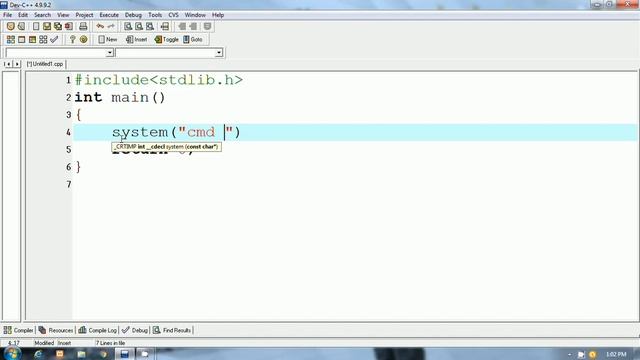The image size is (640, 360).
Task: Click the Print toolbar icon
Action: click(83, 26)
